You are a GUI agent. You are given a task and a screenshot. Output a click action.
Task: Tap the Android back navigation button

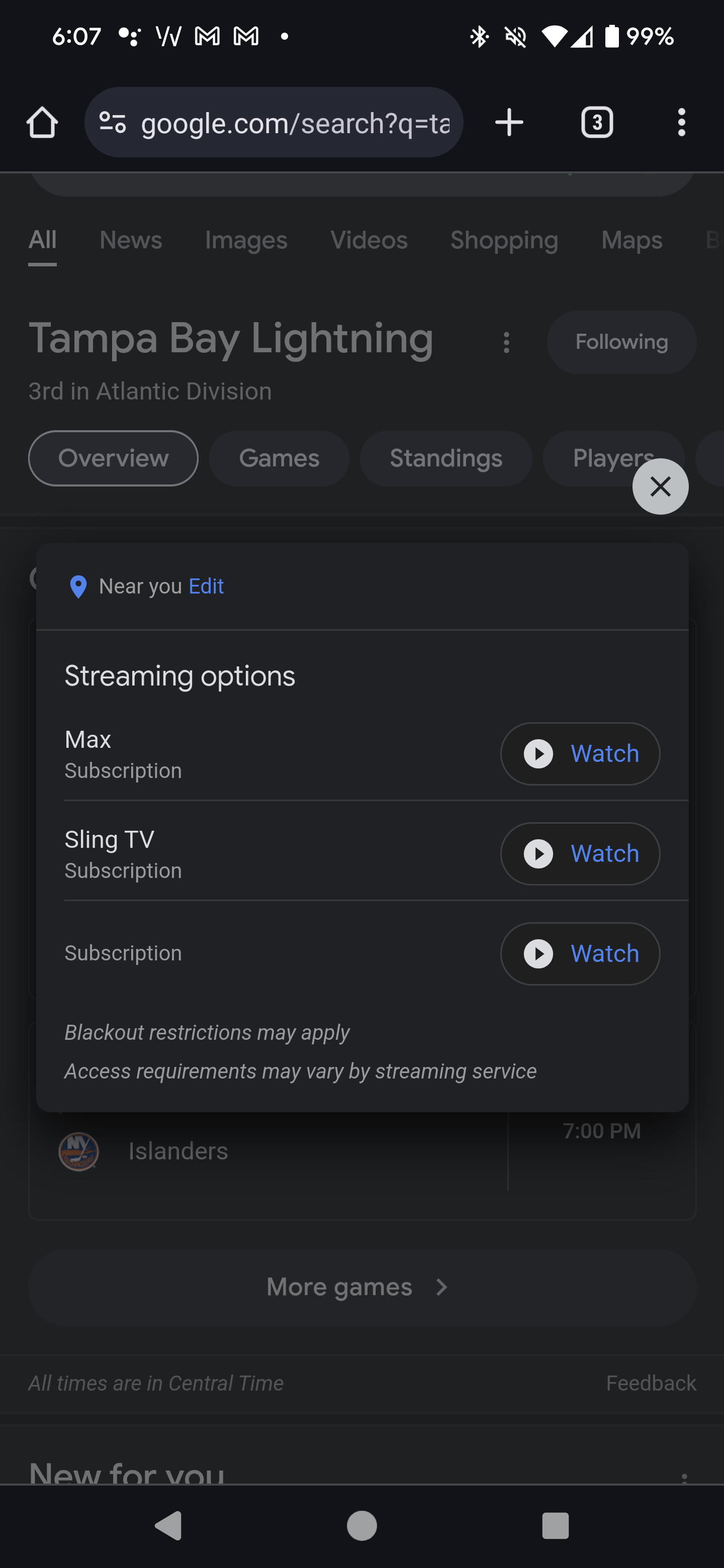[x=168, y=1526]
